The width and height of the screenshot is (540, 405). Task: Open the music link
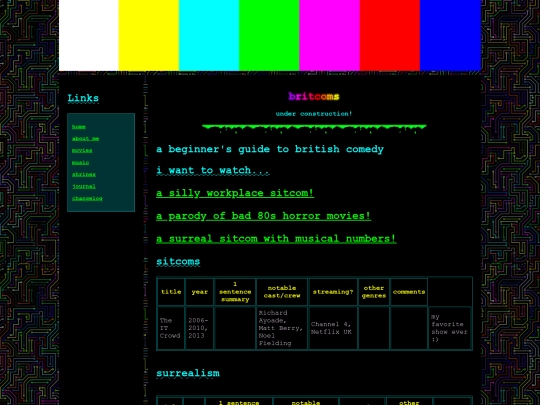click(80, 162)
